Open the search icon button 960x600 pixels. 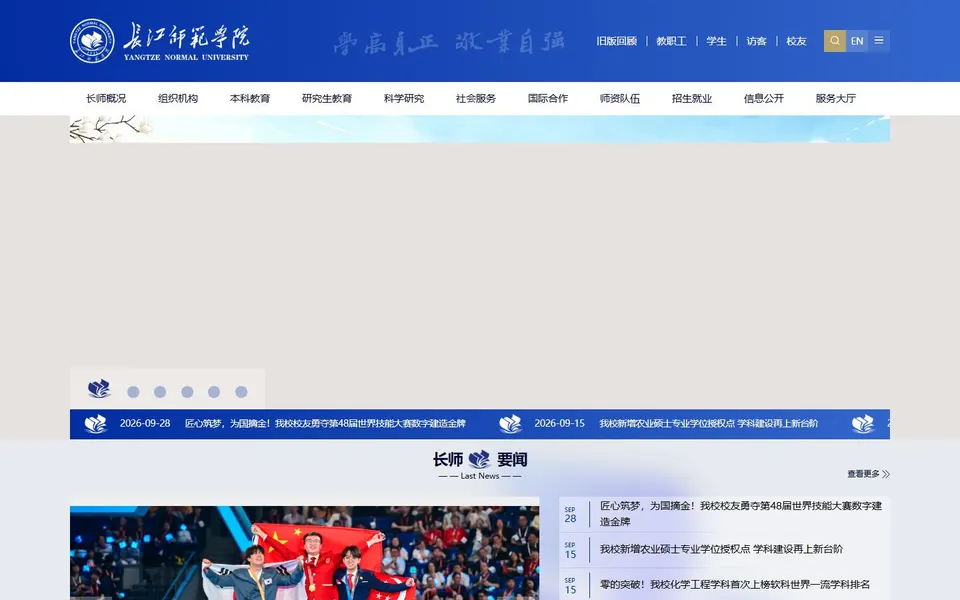(x=834, y=41)
